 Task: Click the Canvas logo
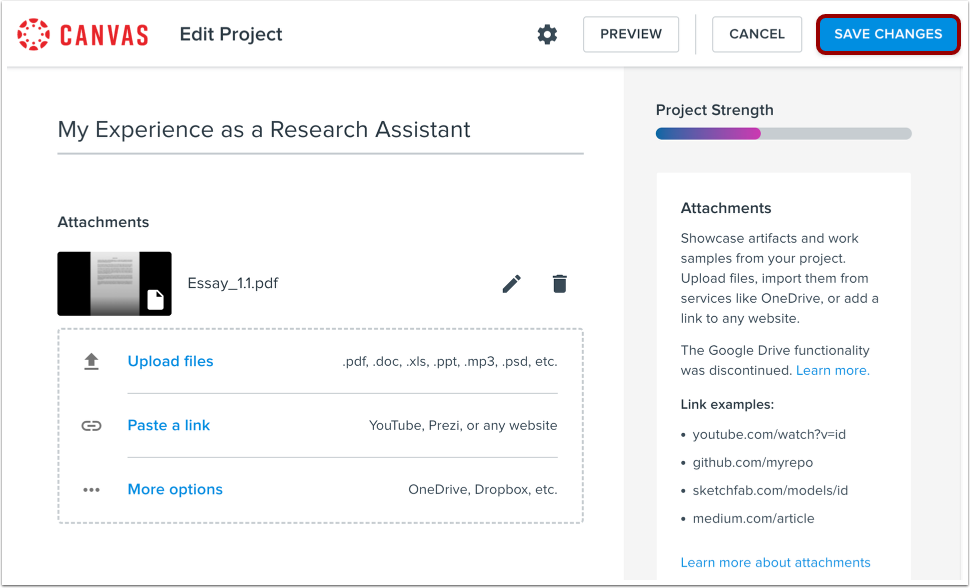click(x=83, y=34)
